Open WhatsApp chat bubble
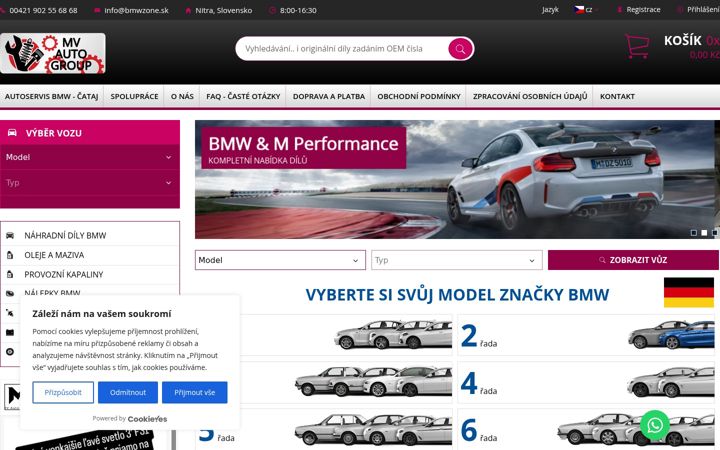The height and width of the screenshot is (450, 720). point(655,425)
